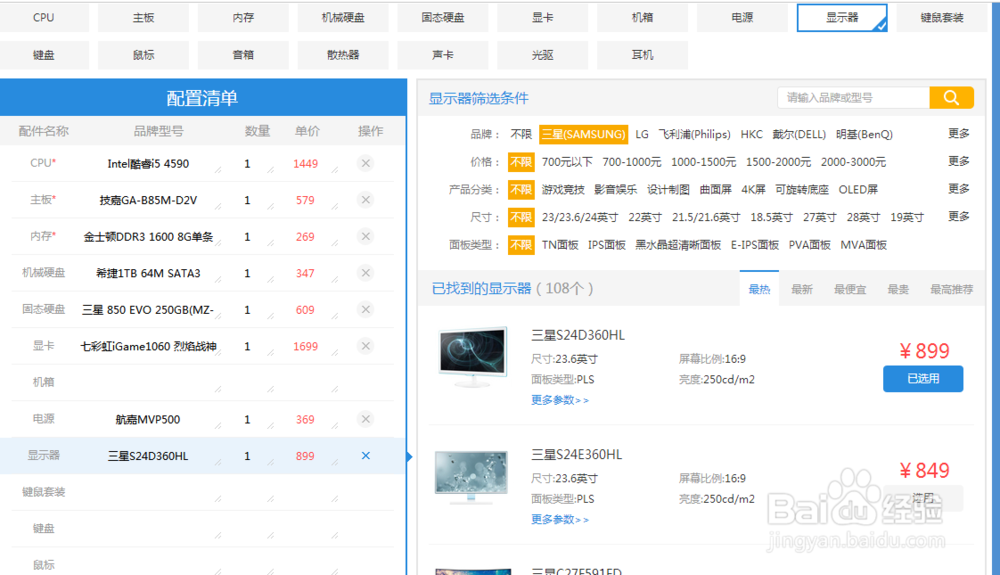Go to the 机箱 category tab
The width and height of the screenshot is (1000, 575).
point(642,18)
